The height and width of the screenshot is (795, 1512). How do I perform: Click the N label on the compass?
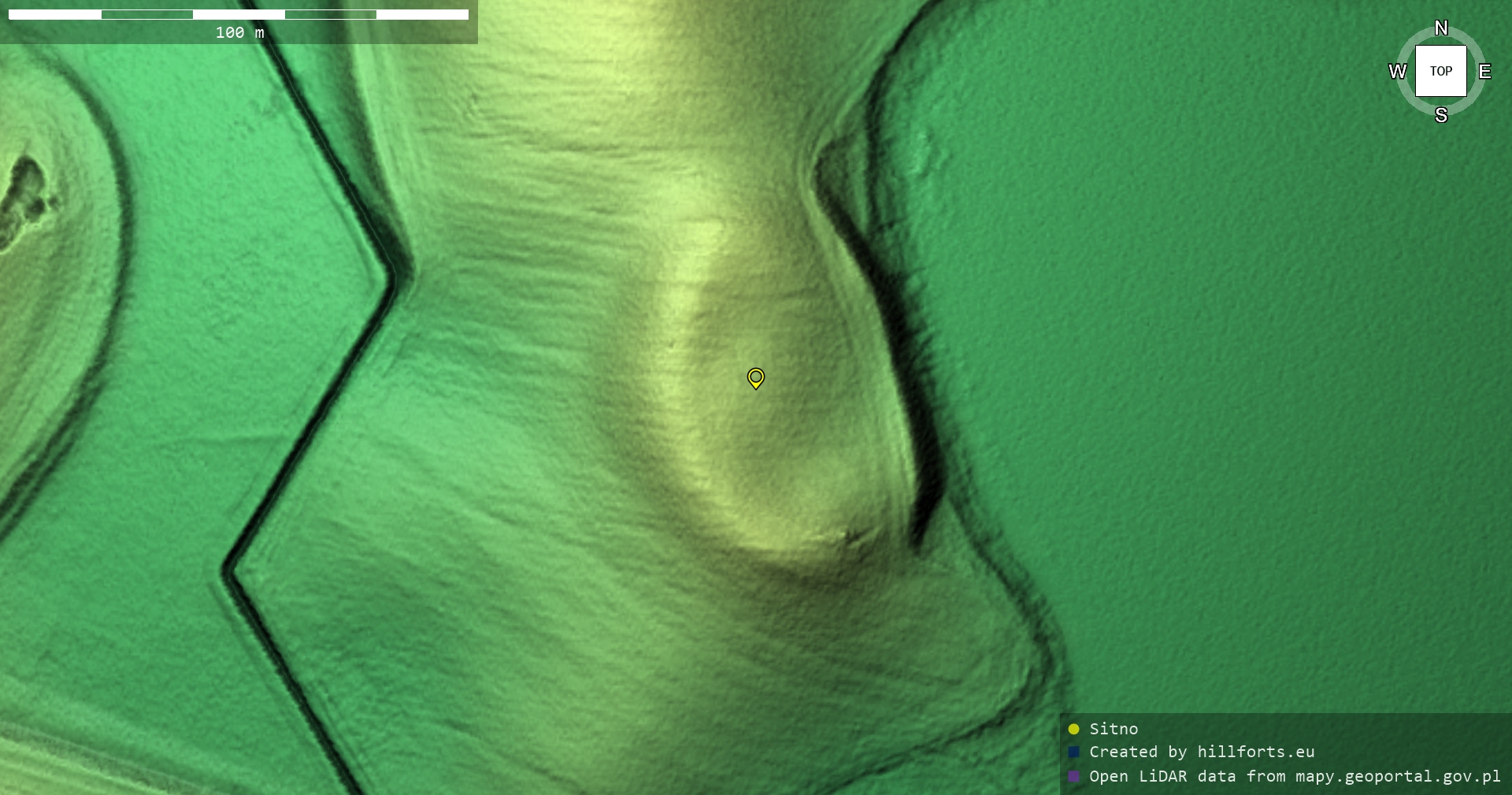[1441, 28]
